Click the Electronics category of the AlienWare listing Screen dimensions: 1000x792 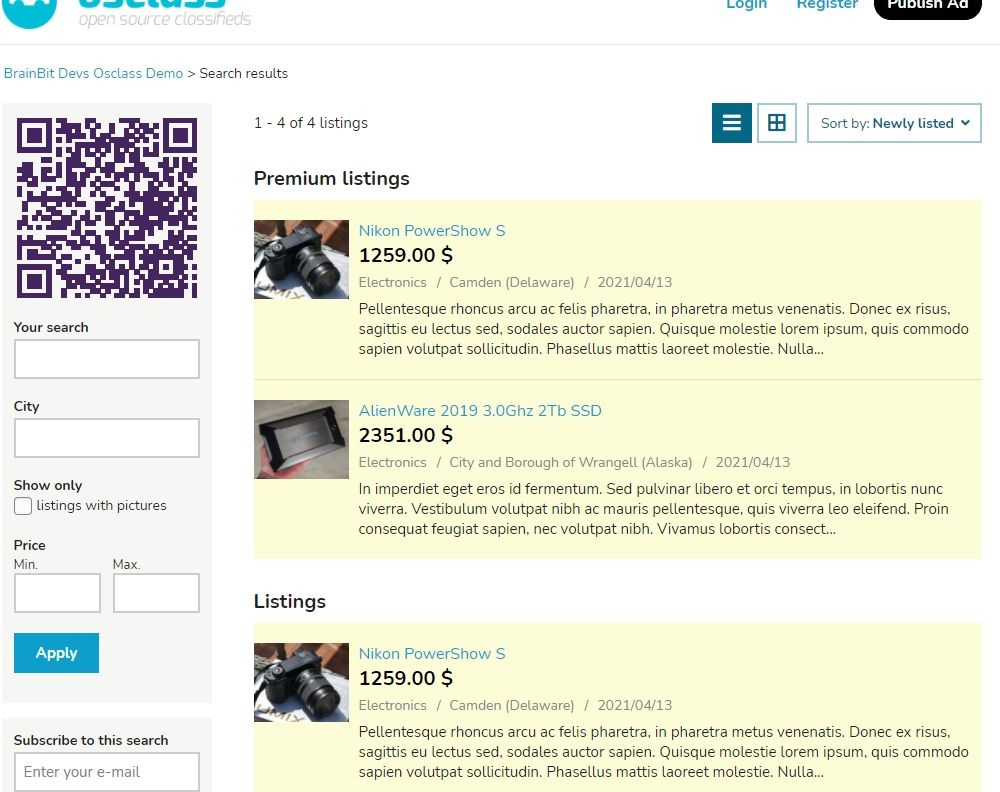pos(392,462)
